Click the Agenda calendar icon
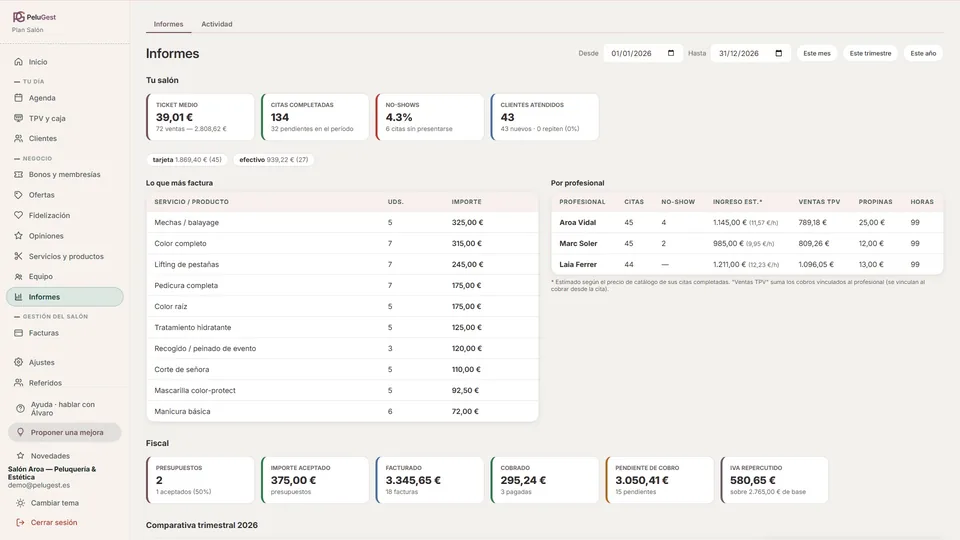Image resolution: width=960 pixels, height=540 pixels. coord(18,98)
